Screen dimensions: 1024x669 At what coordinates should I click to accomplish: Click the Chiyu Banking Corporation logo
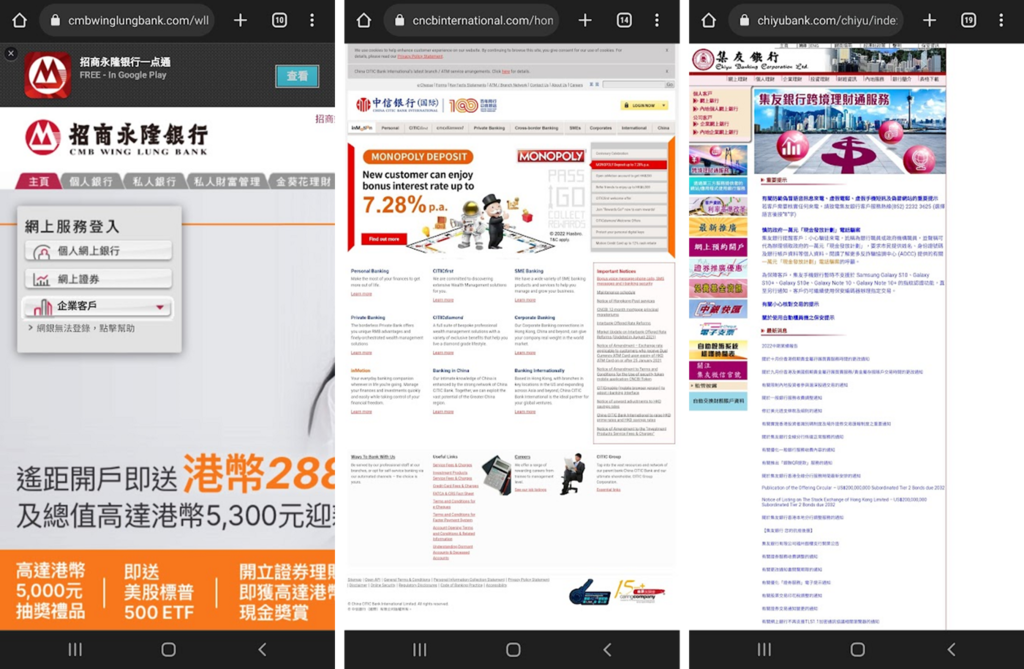(x=750, y=60)
